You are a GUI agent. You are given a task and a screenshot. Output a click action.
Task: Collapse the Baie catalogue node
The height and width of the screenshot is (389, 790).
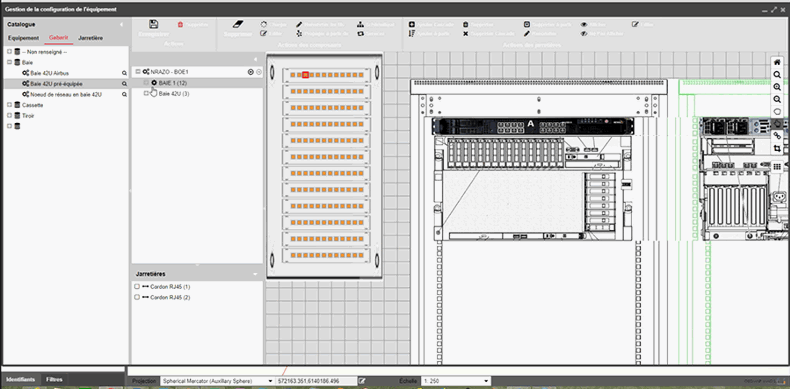click(9, 62)
